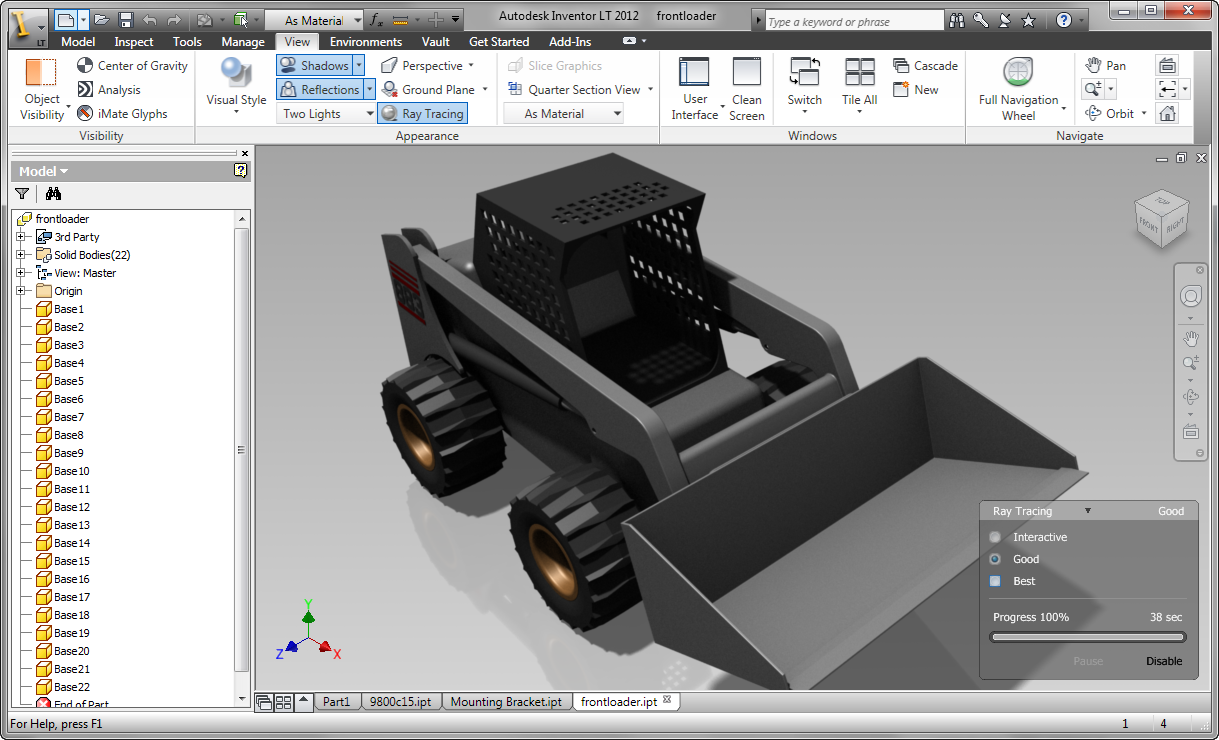Click the find binoculars icon in Model panel
The height and width of the screenshot is (740, 1219).
pyautogui.click(x=54, y=194)
